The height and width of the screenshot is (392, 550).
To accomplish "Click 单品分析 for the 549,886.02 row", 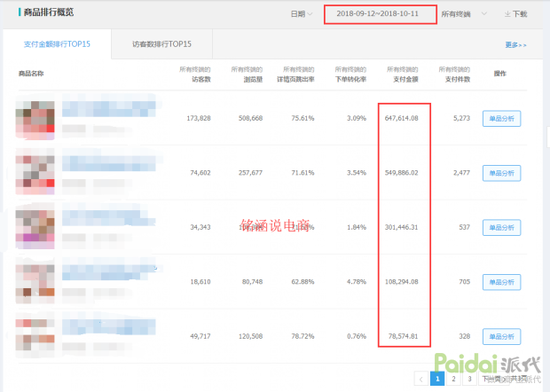I will tap(502, 173).
